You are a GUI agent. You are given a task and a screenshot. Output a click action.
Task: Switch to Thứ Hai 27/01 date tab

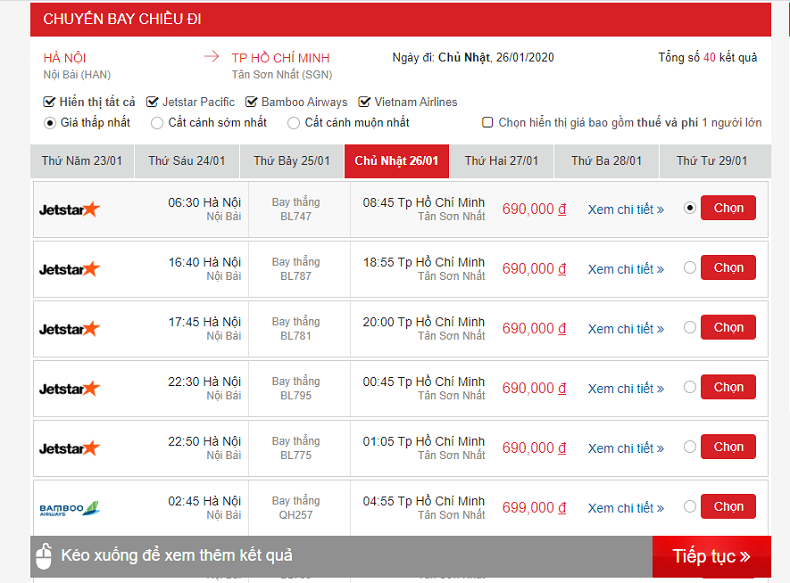click(501, 161)
